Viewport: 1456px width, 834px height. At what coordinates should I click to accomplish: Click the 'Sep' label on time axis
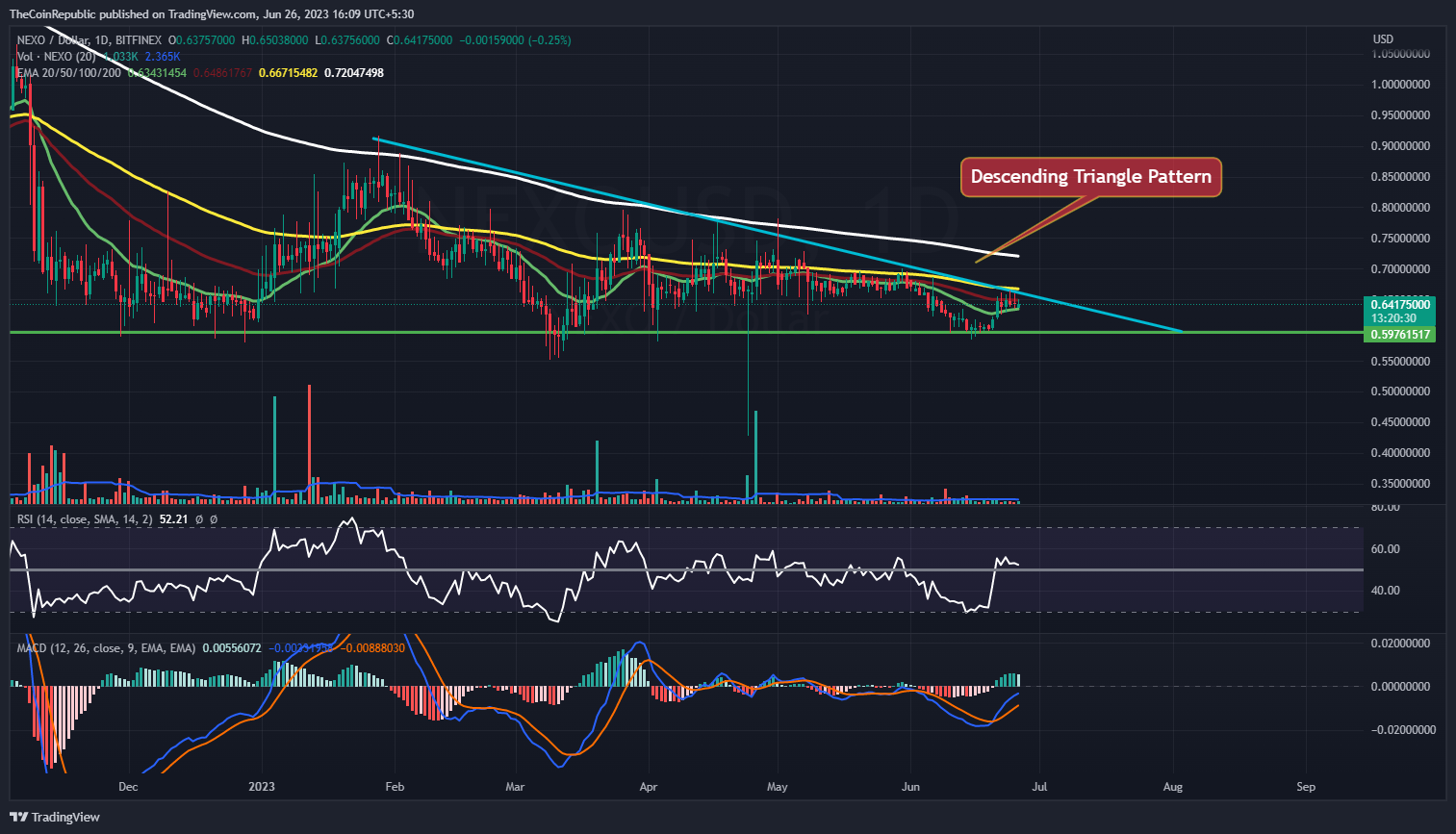(x=1306, y=787)
